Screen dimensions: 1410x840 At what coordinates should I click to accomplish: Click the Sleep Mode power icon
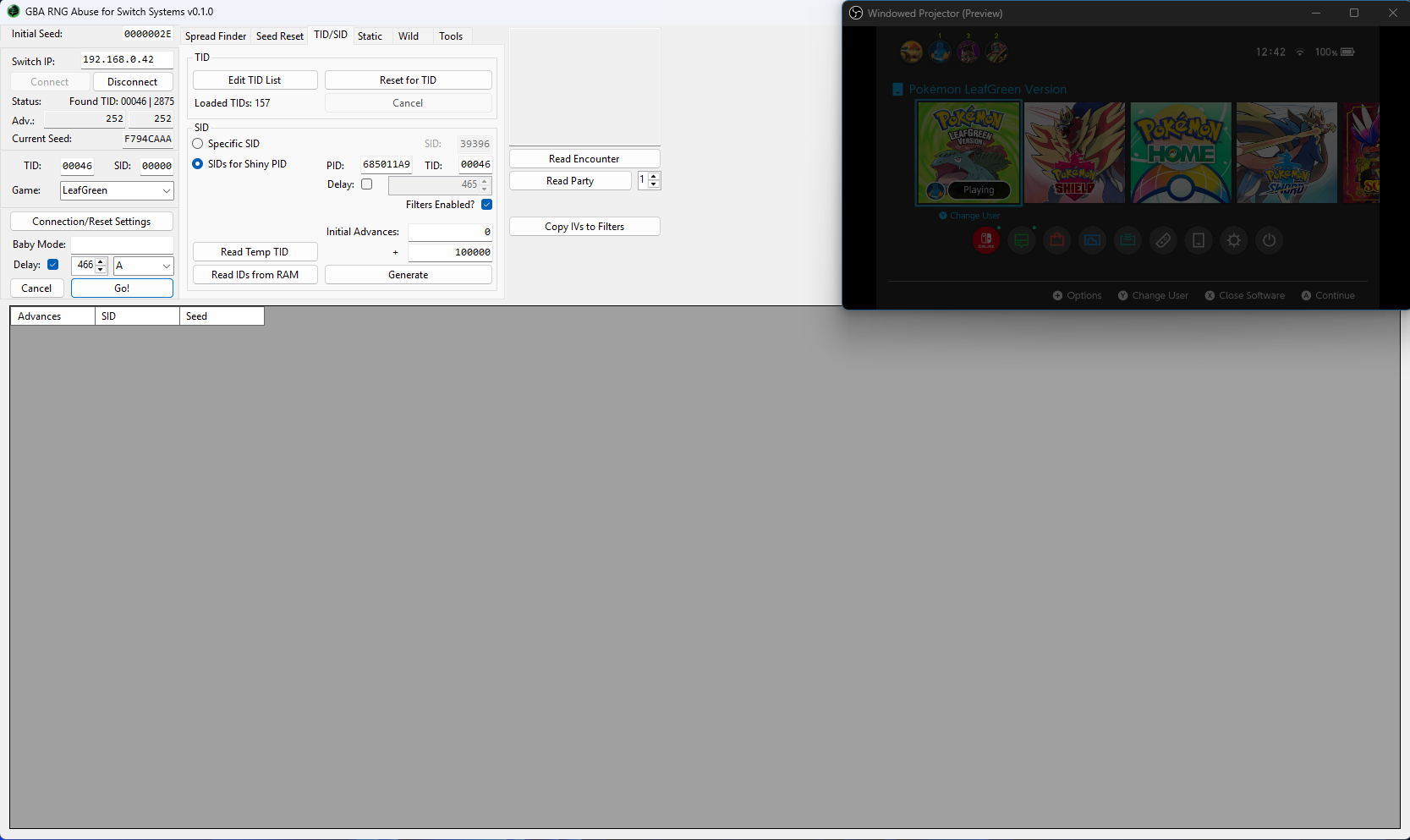click(1269, 240)
